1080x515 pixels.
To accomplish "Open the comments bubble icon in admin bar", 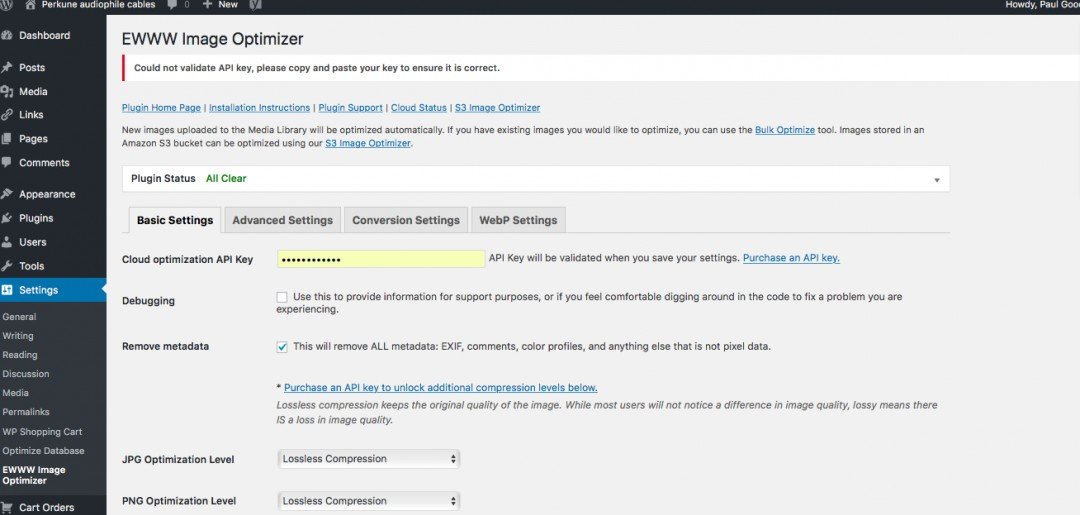I will tap(172, 5).
